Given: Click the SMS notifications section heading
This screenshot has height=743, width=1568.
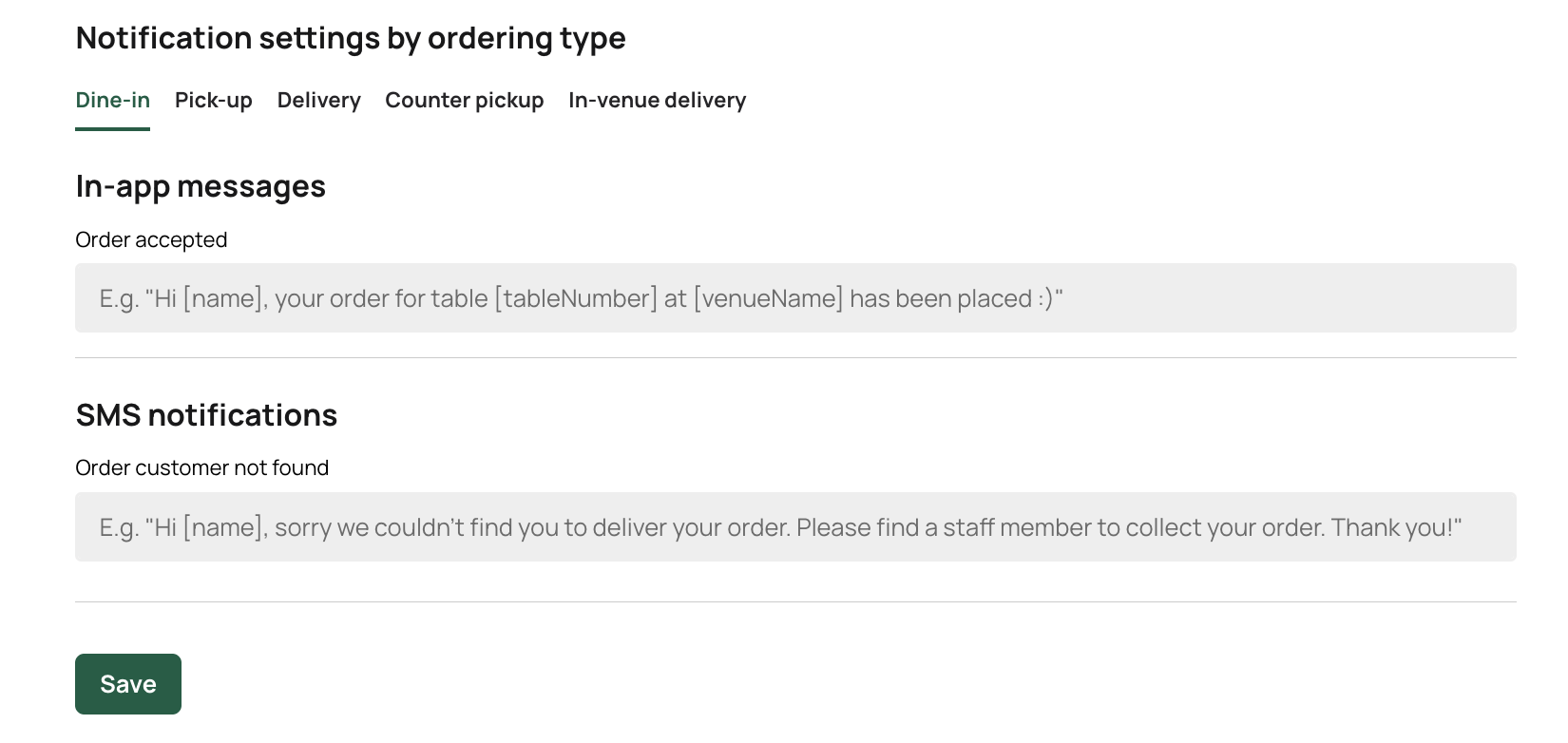Looking at the screenshot, I should click(206, 415).
